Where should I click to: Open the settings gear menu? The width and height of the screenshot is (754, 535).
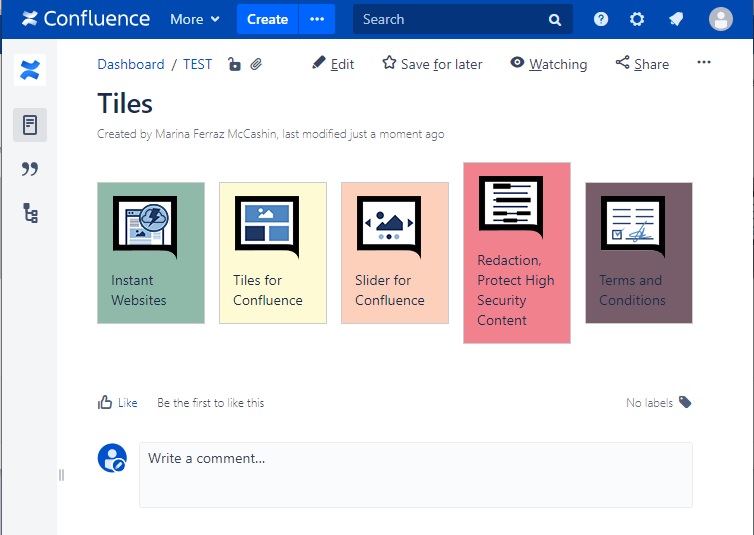tap(637, 19)
